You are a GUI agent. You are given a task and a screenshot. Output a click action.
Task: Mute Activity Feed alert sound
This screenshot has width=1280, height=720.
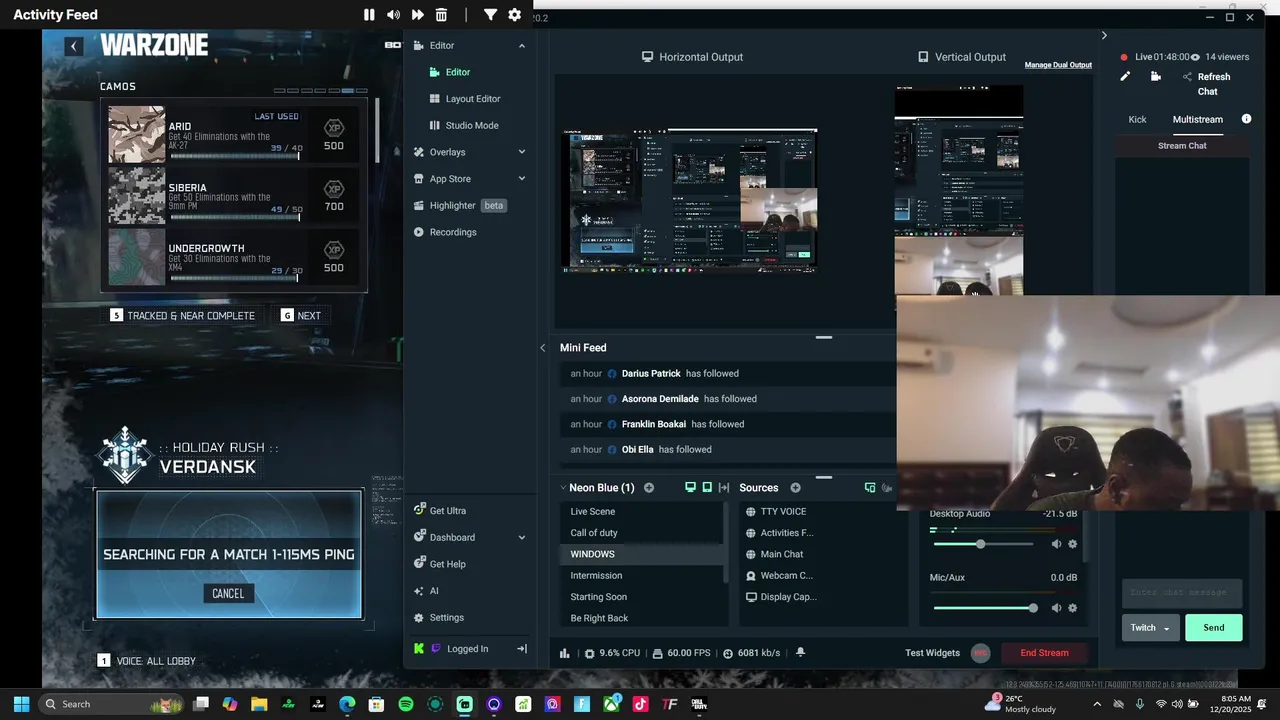pos(393,15)
